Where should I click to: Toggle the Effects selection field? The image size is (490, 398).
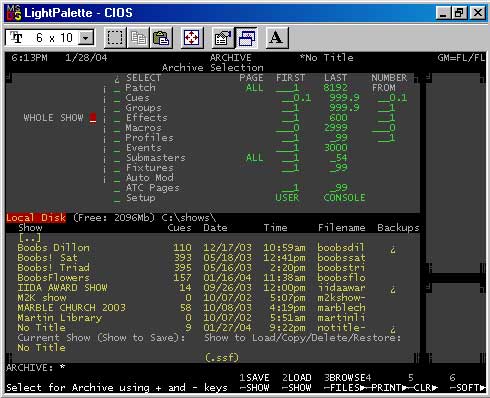click(x=117, y=118)
